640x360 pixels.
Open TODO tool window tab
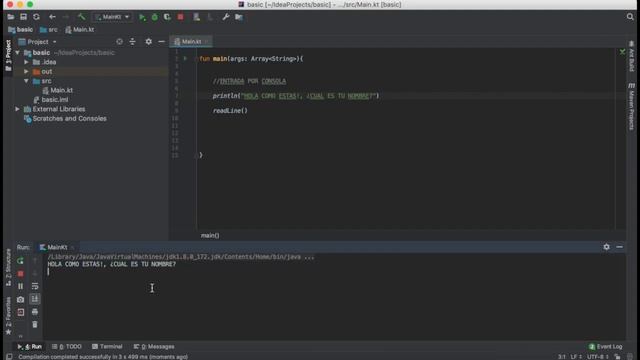[x=67, y=347]
